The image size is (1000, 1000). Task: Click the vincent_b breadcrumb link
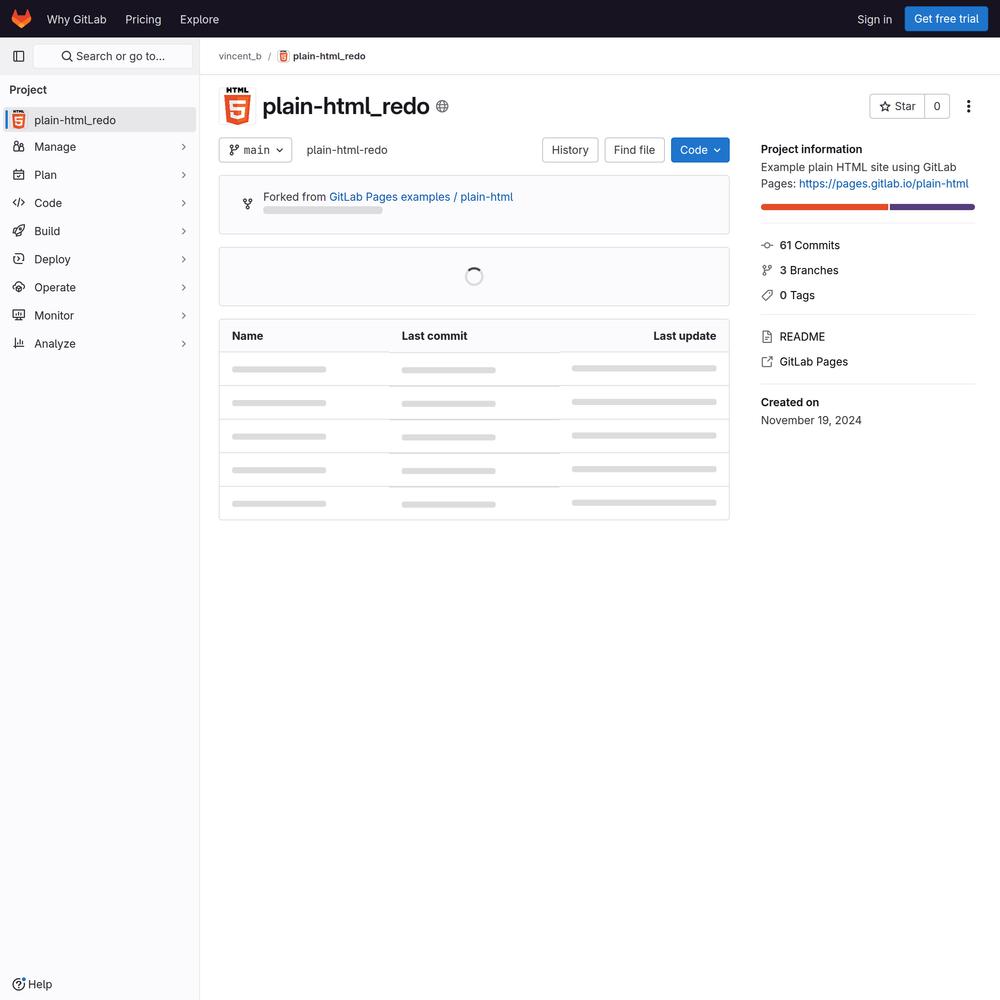240,56
